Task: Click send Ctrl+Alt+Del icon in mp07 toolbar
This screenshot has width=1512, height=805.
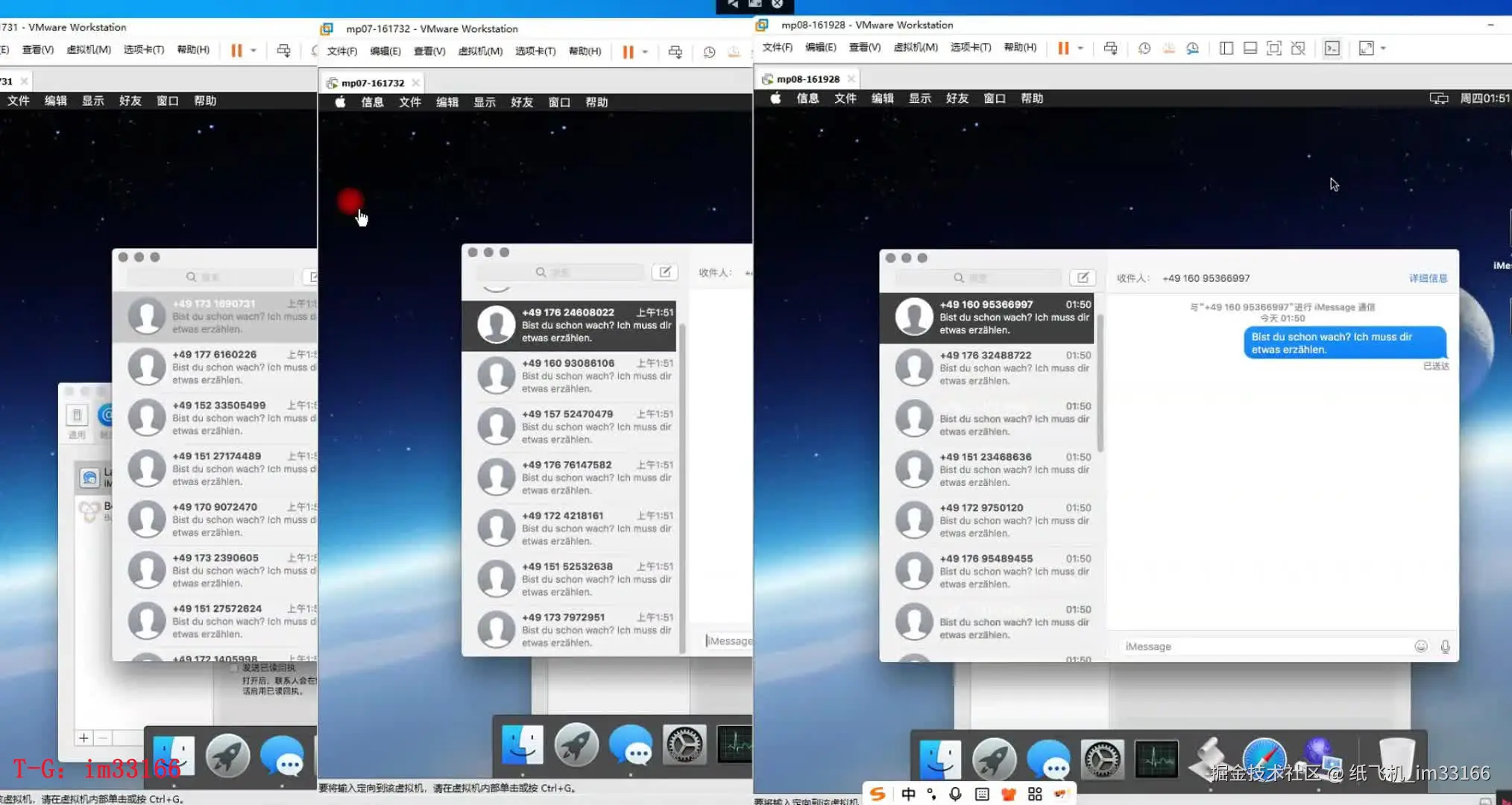Action: click(x=675, y=51)
